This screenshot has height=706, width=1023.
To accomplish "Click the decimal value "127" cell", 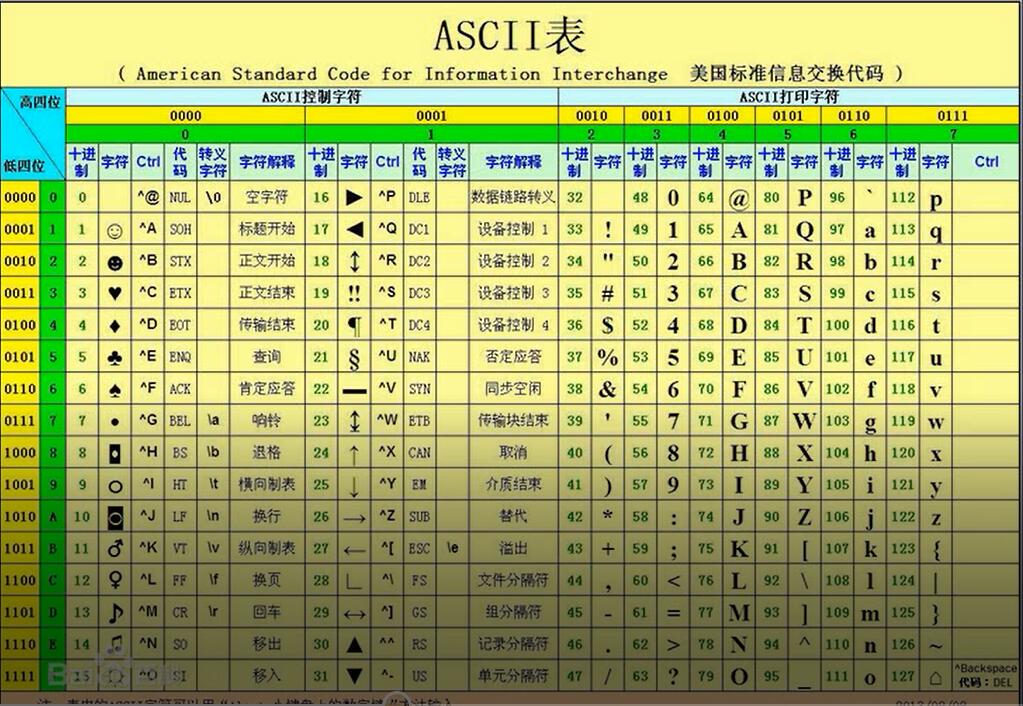I will (903, 677).
